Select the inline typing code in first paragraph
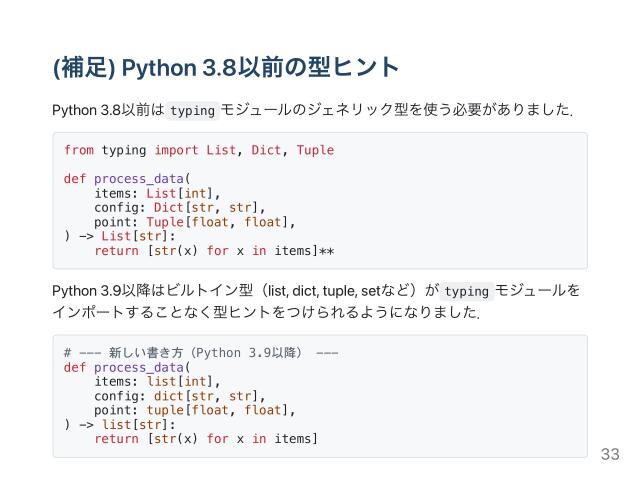This screenshot has width=640, height=480. (x=192, y=110)
